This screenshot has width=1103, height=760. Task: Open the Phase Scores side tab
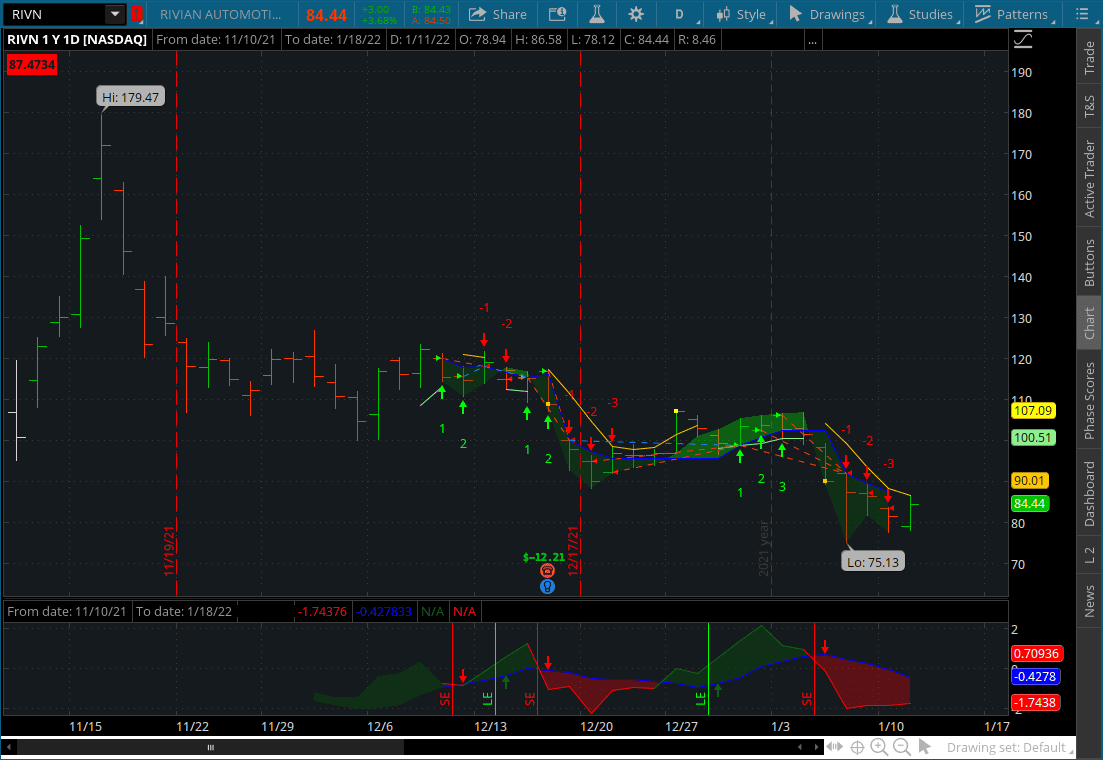click(1090, 400)
